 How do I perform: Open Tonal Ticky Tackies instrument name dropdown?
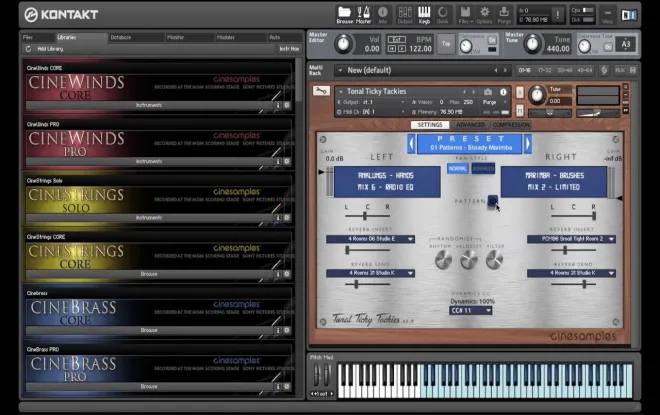[340, 91]
